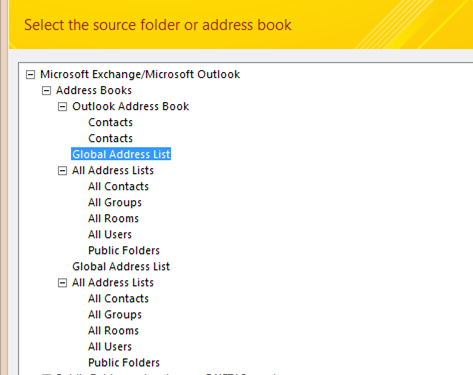Collapse the Microsoft Exchange/Microsoft Outlook node

click(30, 75)
